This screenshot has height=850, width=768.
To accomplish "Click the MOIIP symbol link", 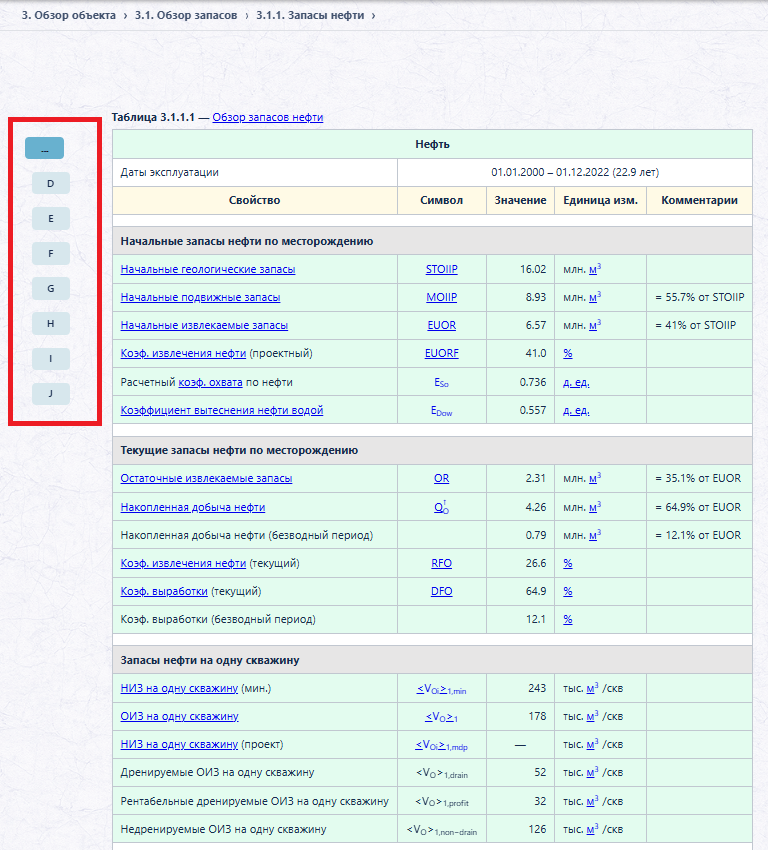I will tap(441, 297).
